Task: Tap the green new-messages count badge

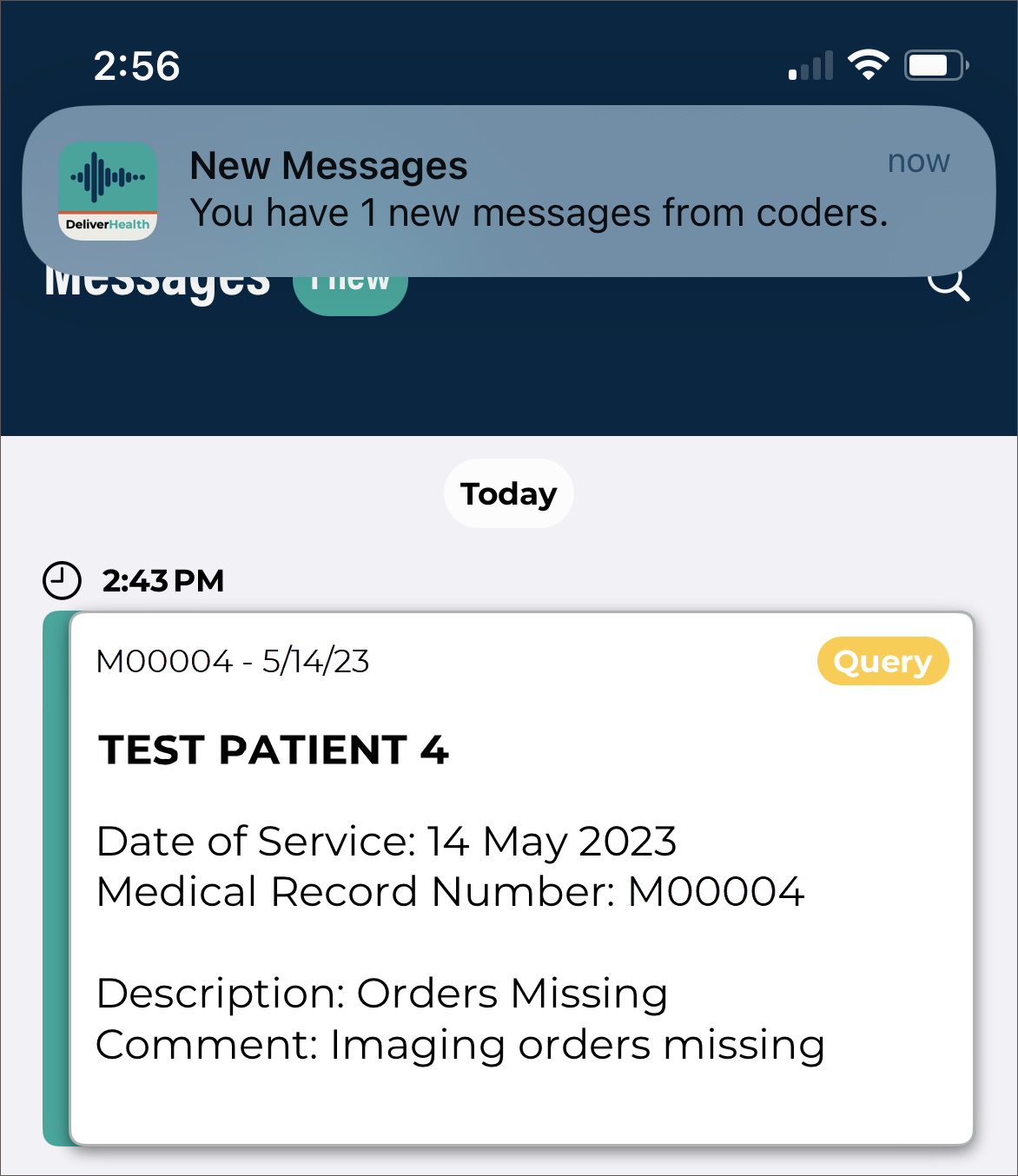Action: (x=351, y=289)
